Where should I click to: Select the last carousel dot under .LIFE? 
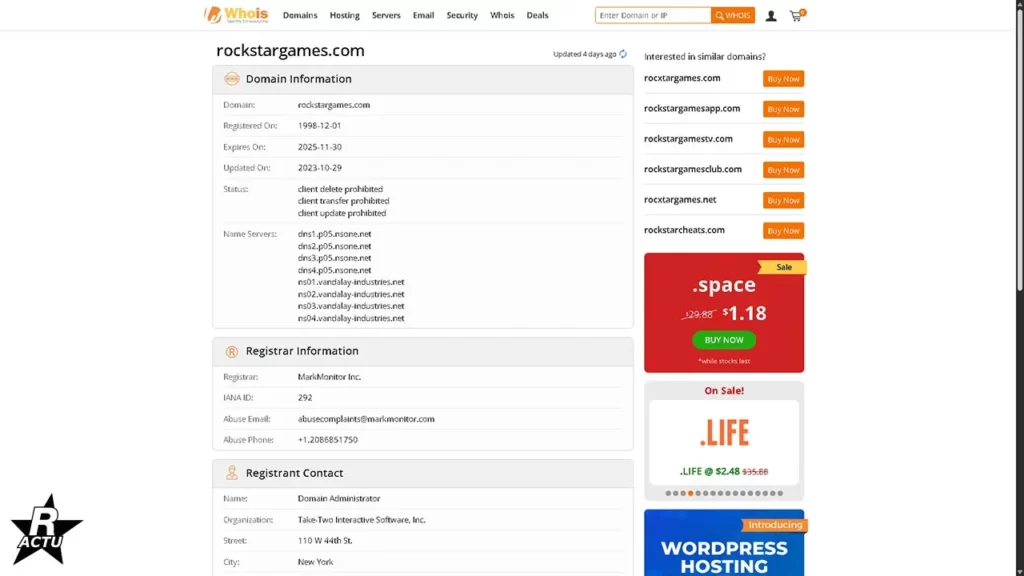coord(780,493)
